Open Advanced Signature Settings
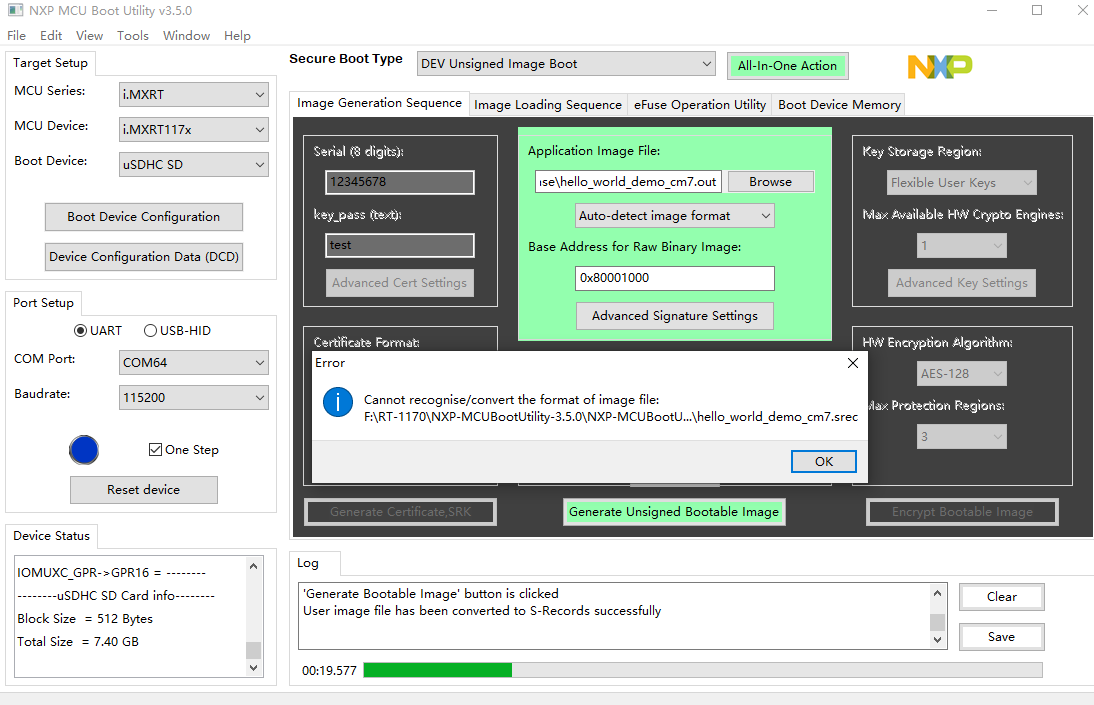Viewport: 1094px width, 705px height. (675, 316)
